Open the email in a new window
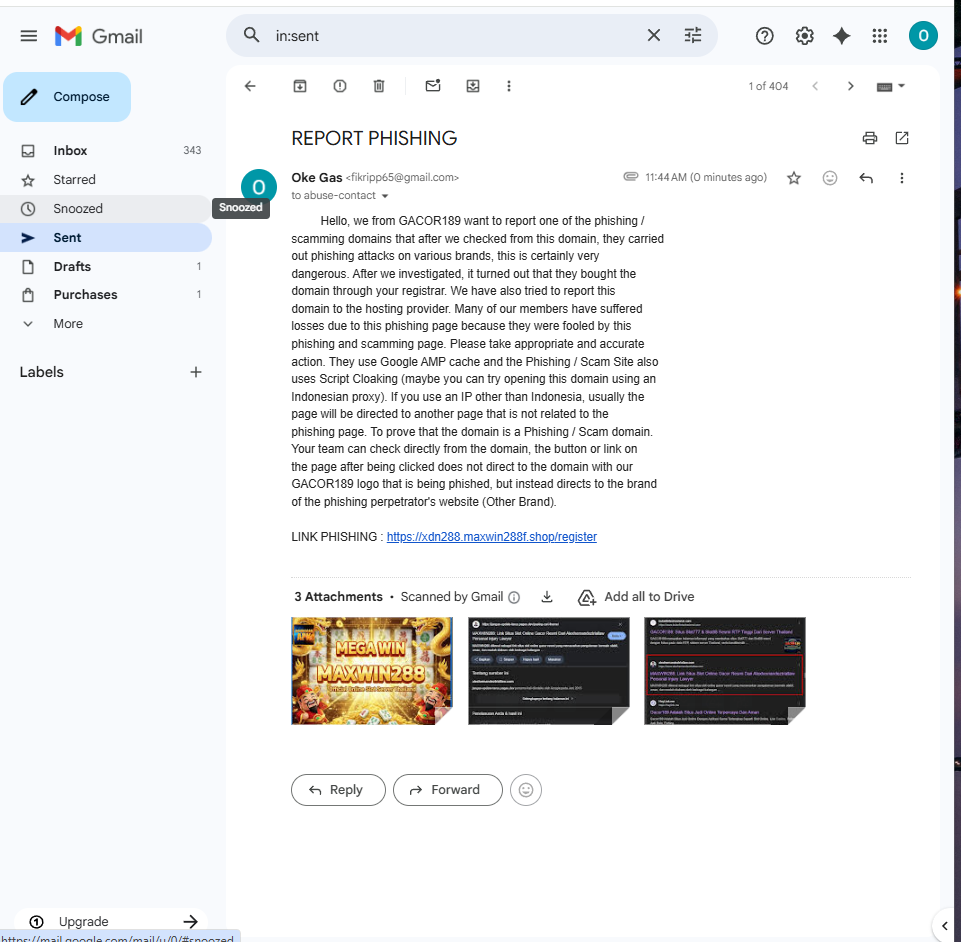The width and height of the screenshot is (961, 942). pos(902,138)
